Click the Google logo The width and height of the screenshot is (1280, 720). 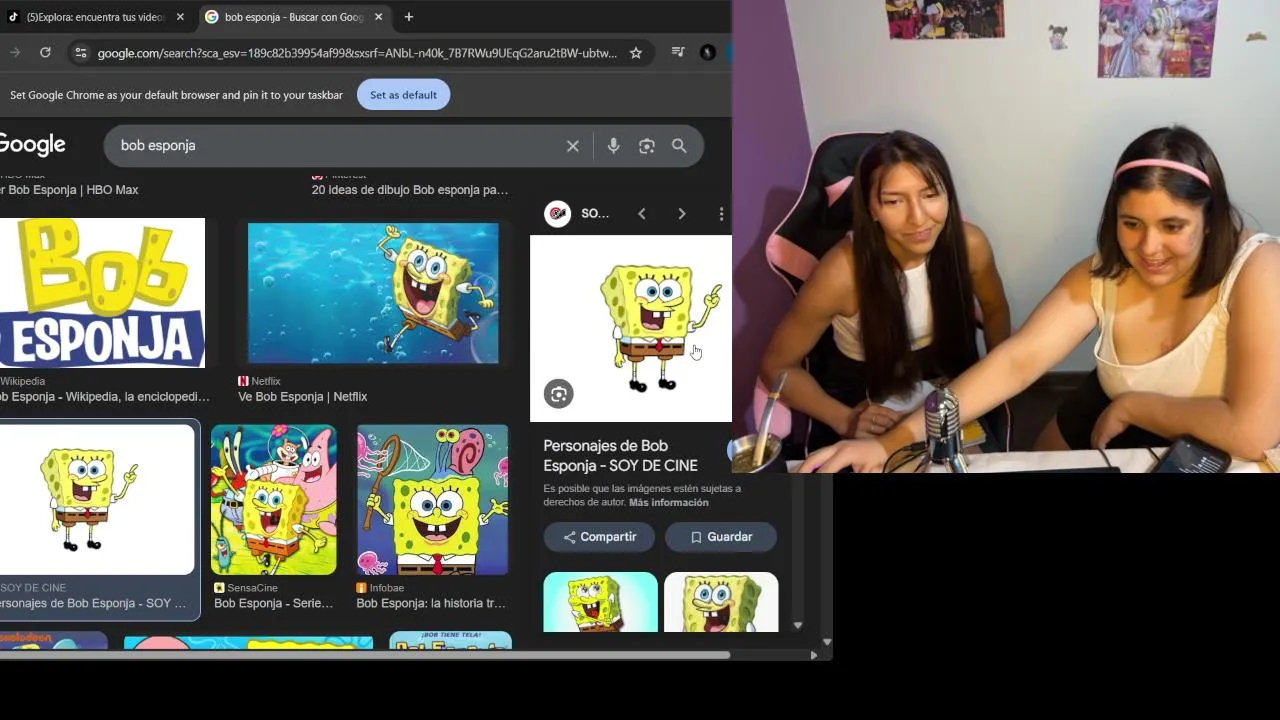tap(32, 145)
